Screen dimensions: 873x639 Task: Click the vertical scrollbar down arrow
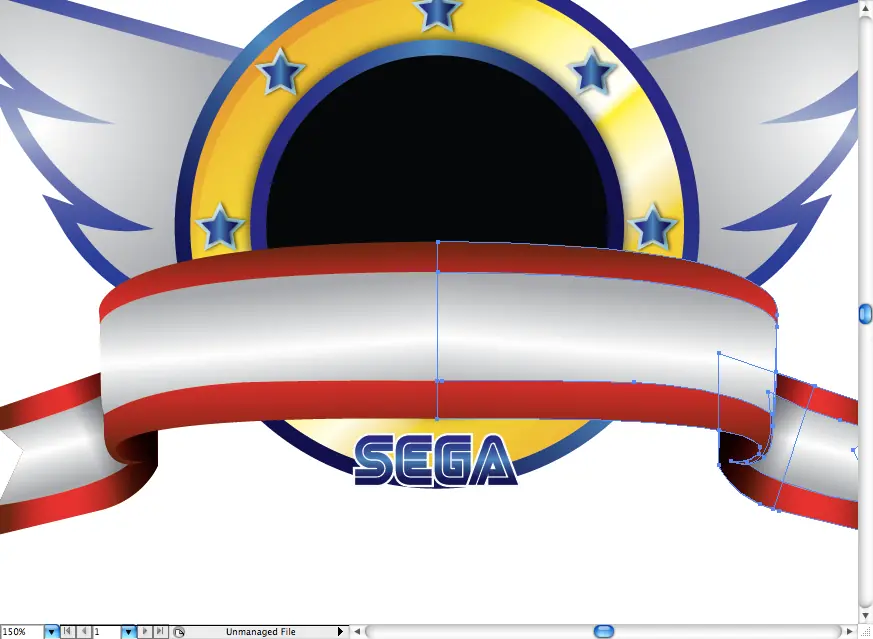click(x=865, y=617)
